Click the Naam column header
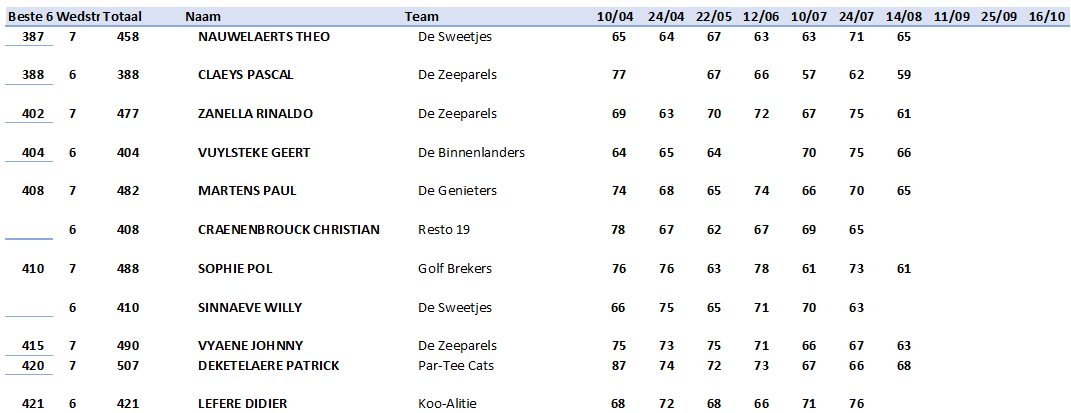 point(203,16)
